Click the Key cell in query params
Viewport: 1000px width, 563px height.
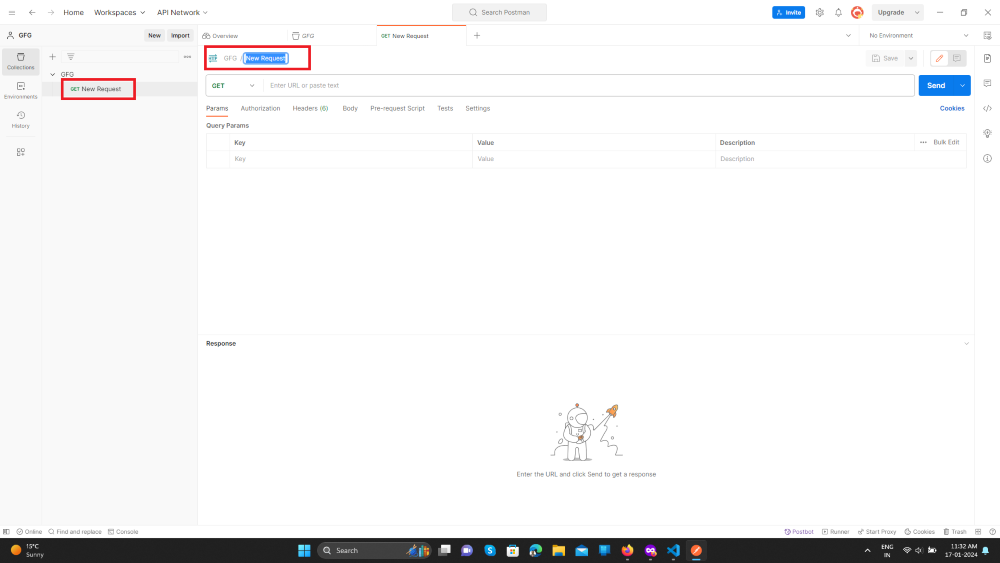click(x=351, y=159)
